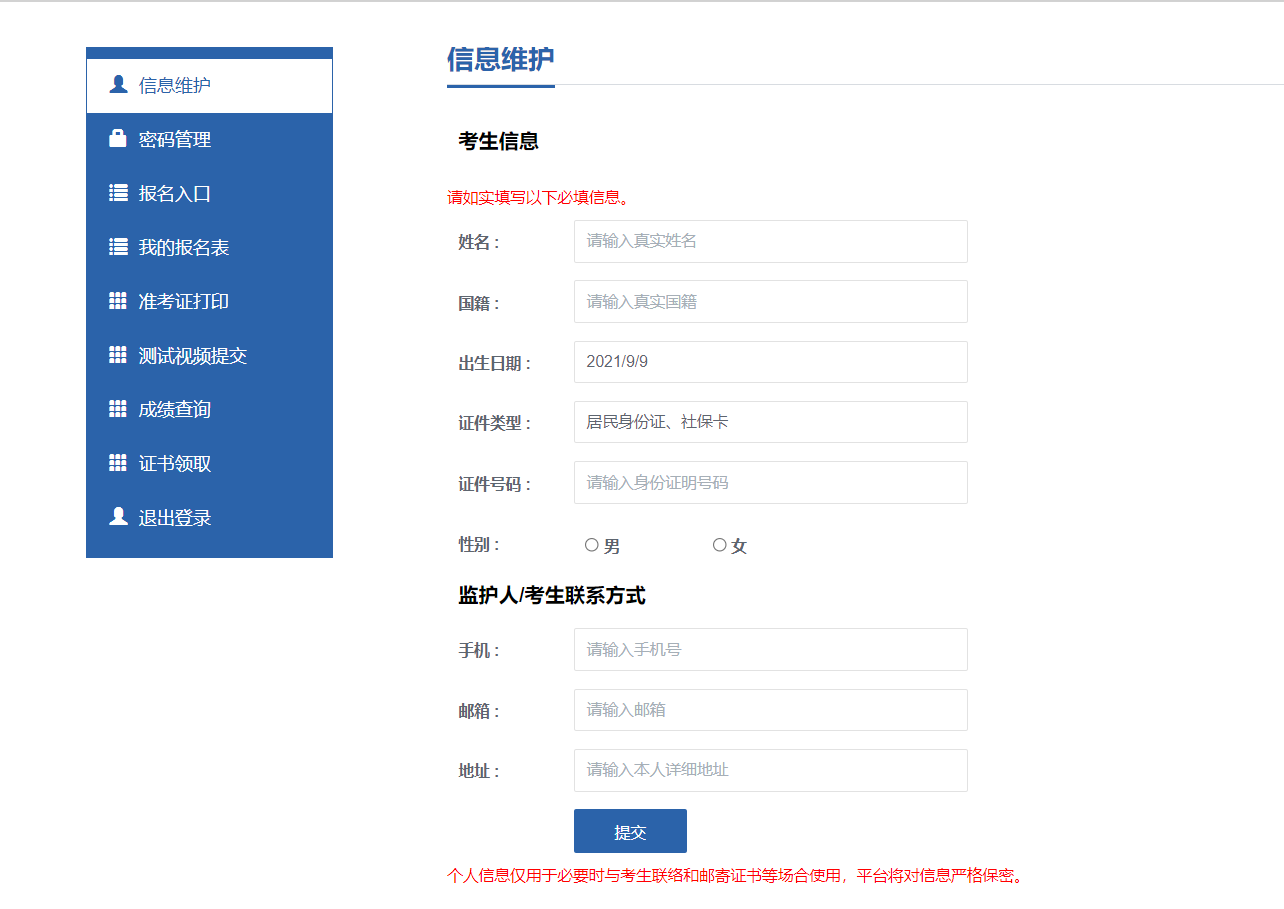Click the 信息维护 page heading

(500, 60)
